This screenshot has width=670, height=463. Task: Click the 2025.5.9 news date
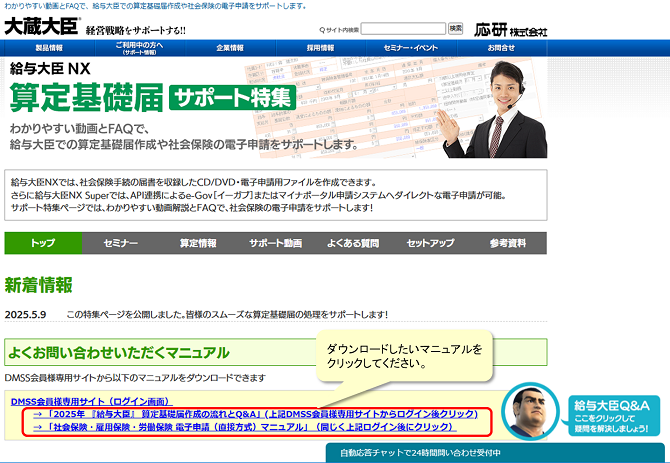tap(25, 315)
